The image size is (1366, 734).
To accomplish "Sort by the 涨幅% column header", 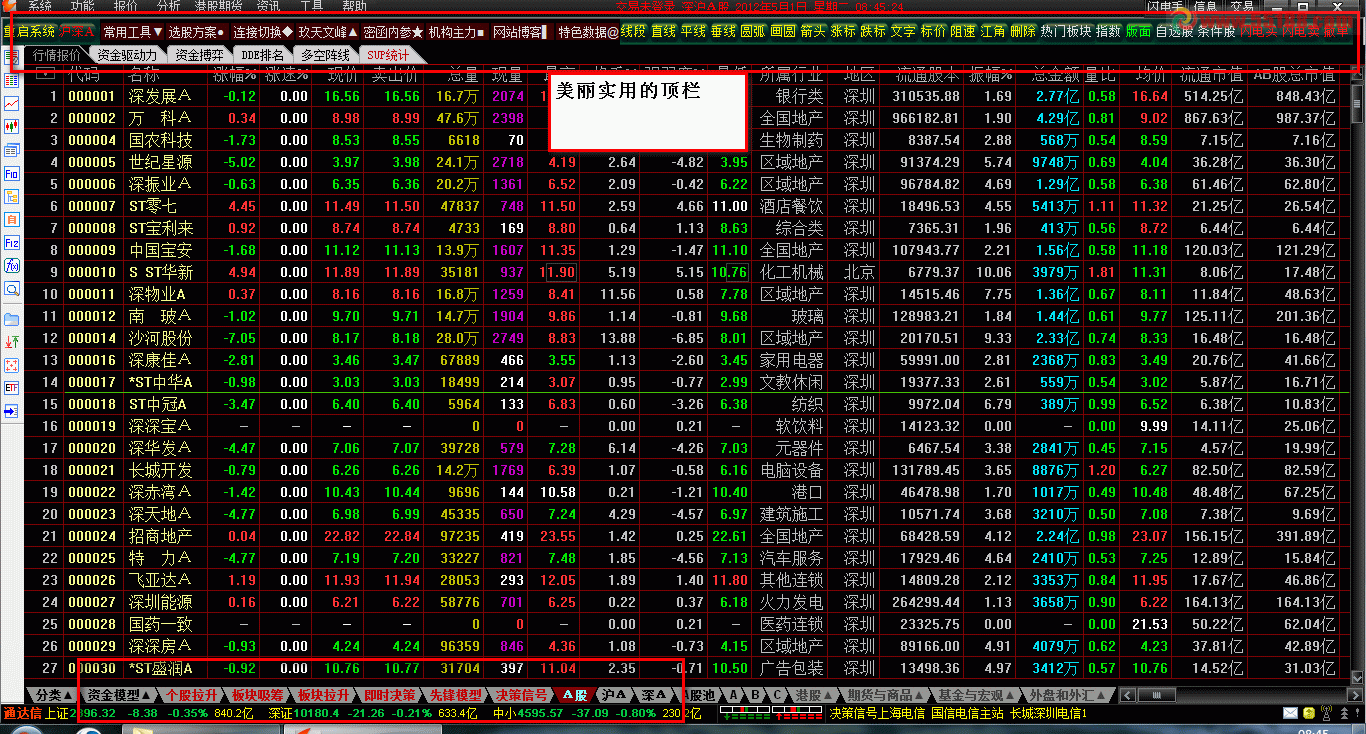I will click(x=235, y=74).
